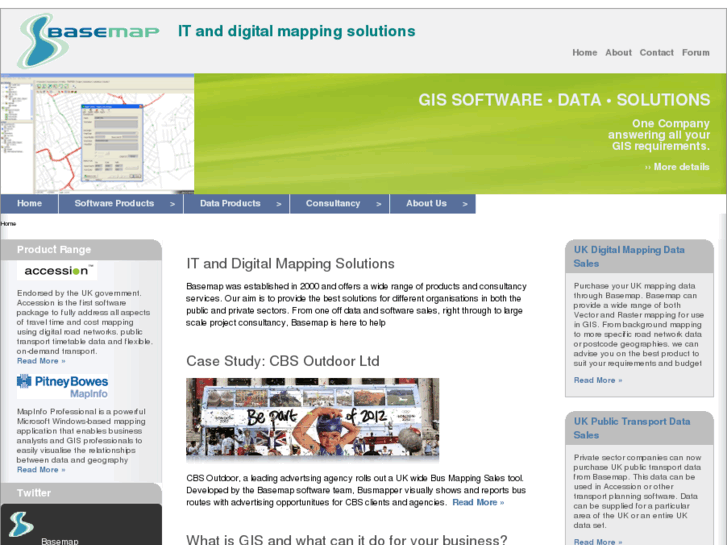
Task: Open the About link in the header
Action: coord(618,52)
